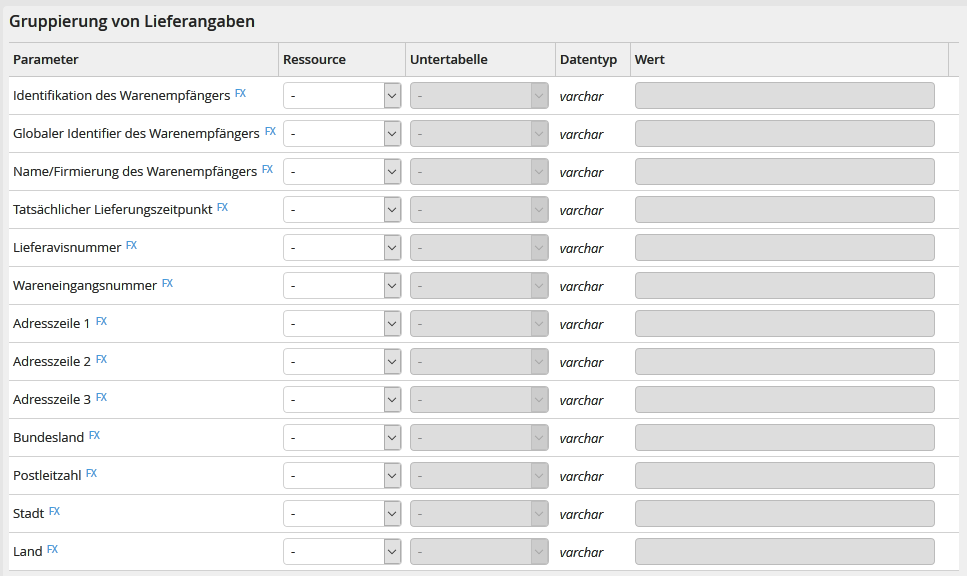The height and width of the screenshot is (576, 967).
Task: Click FX icon next to Identifikation des Warenempfängers
Action: pos(240,94)
